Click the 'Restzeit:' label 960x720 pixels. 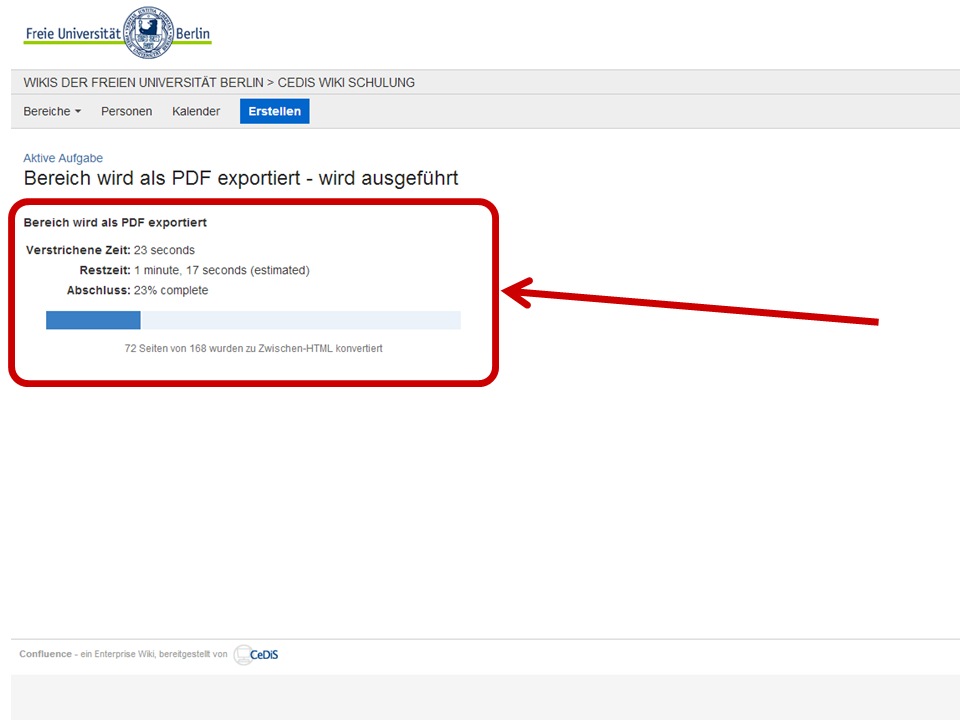pyautogui.click(x=105, y=271)
